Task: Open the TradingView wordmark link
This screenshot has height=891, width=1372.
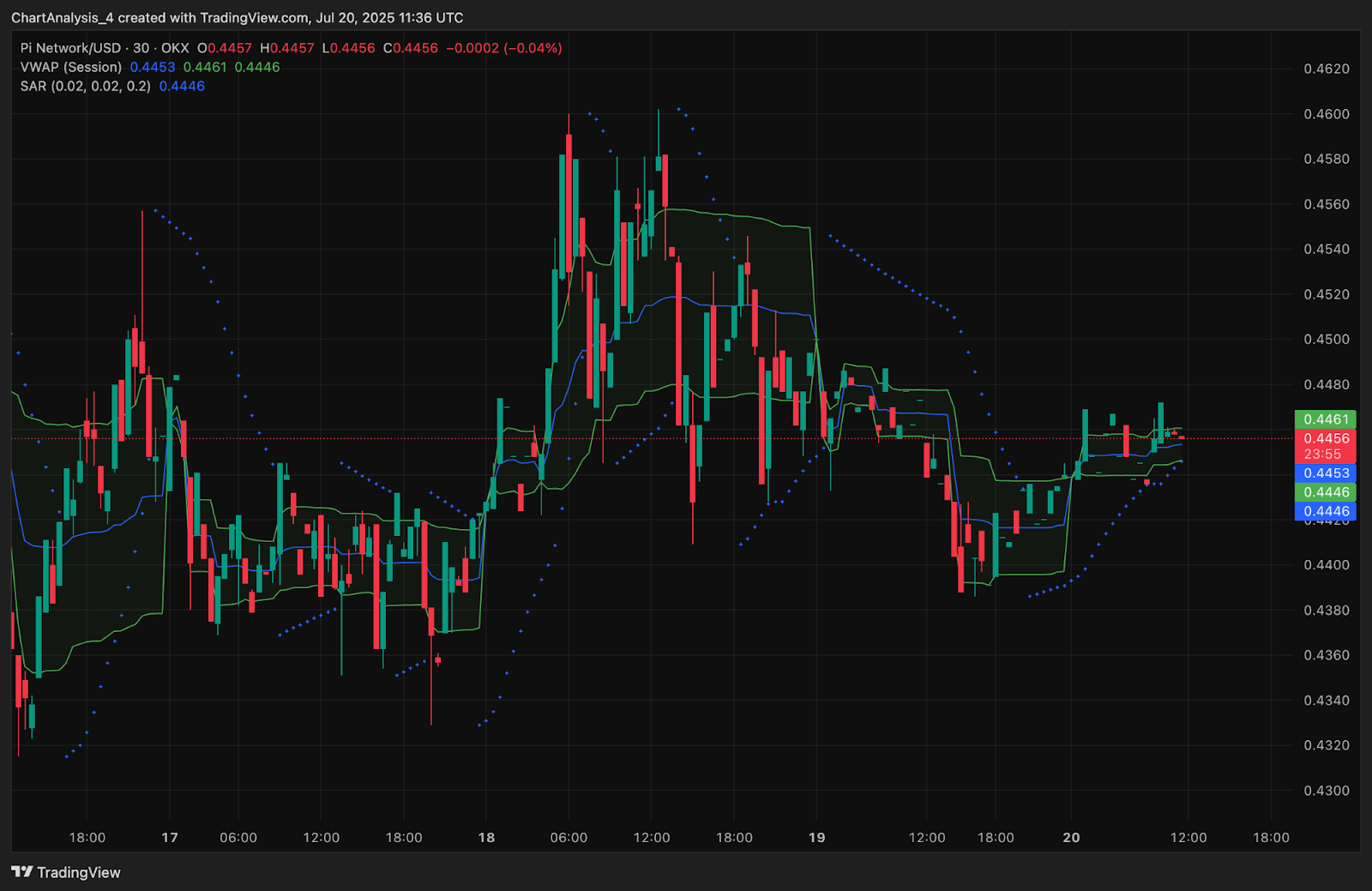Action: (x=78, y=872)
